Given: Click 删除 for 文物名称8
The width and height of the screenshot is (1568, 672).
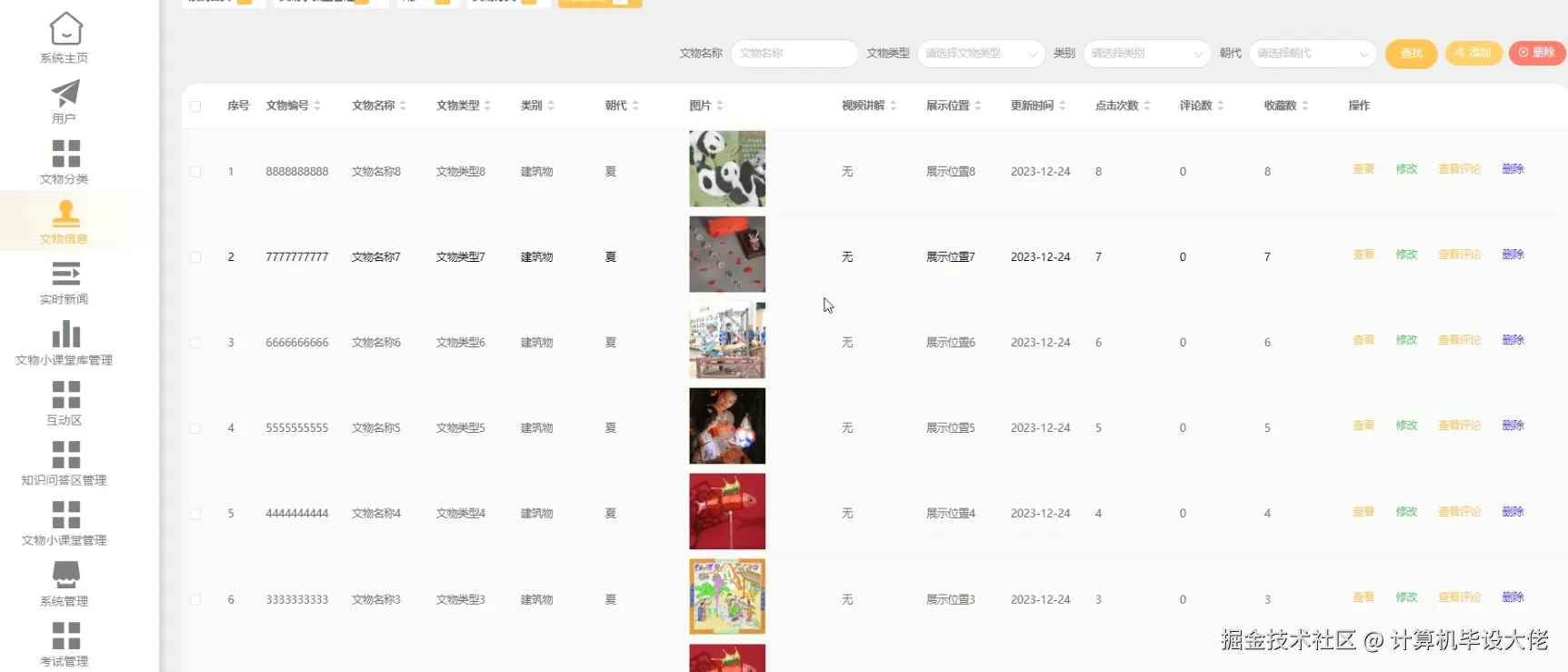Looking at the screenshot, I should point(1513,169).
